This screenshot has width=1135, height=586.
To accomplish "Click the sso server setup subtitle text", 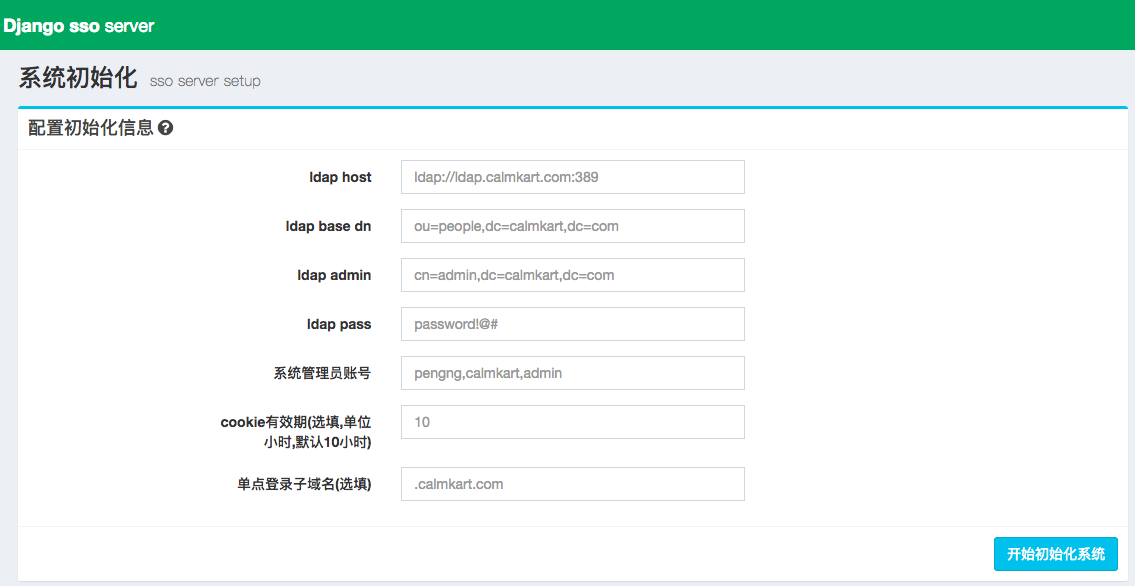I will 204,82.
